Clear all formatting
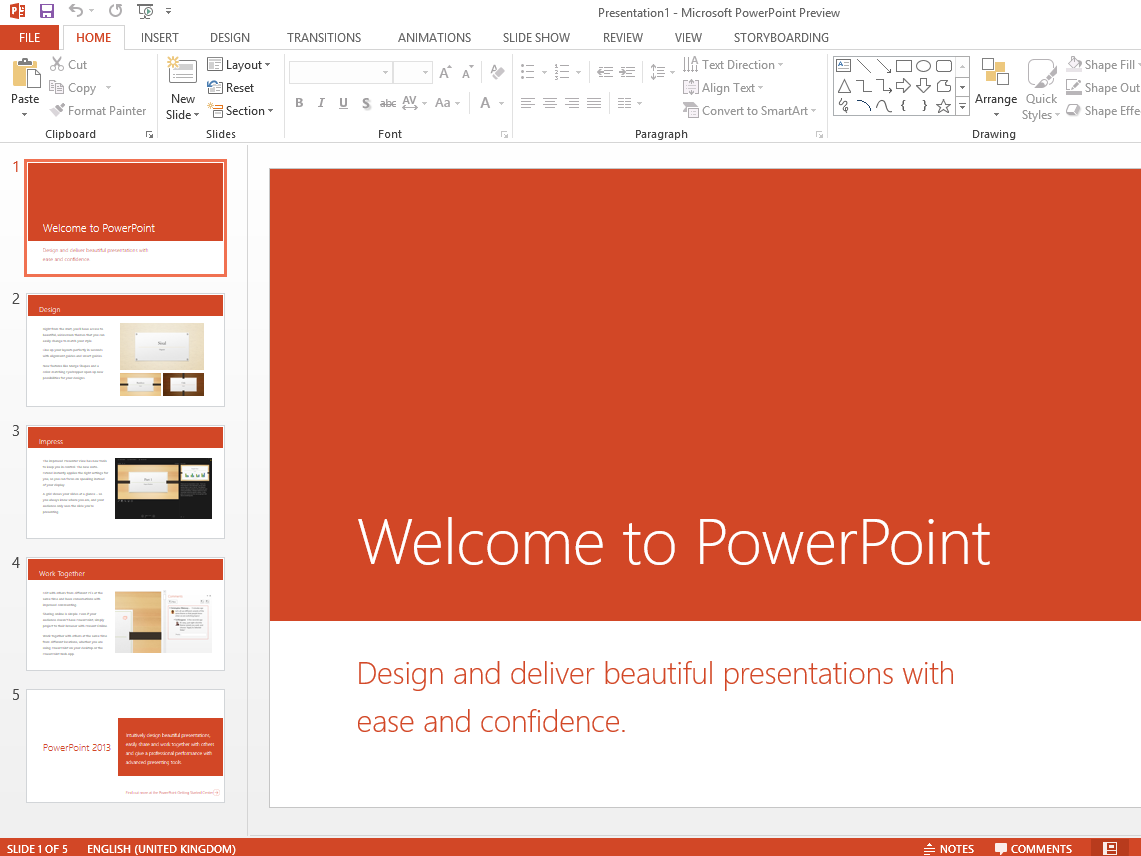Screen dimensions: 1141x856 (x=498, y=72)
